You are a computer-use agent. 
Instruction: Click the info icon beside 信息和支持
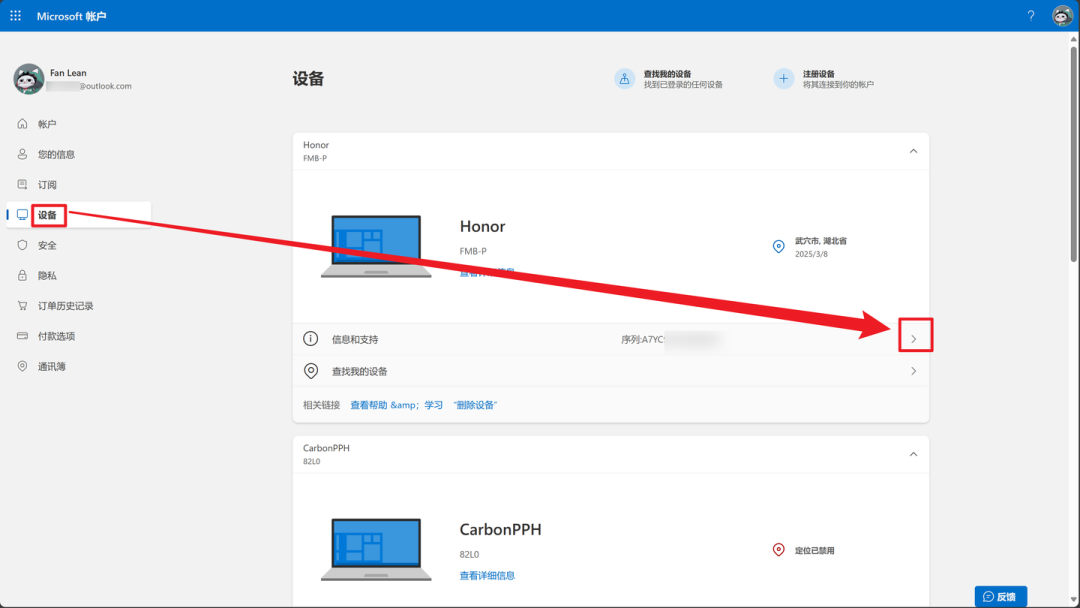click(311, 339)
